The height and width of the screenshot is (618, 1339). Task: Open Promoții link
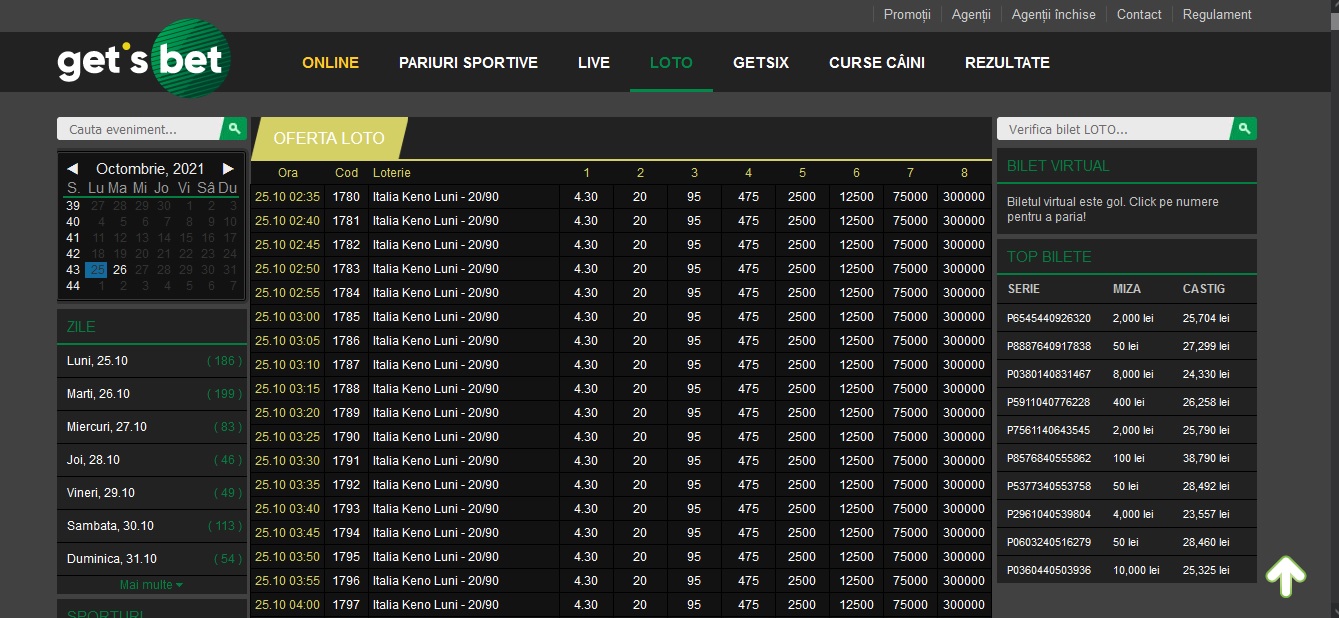907,15
